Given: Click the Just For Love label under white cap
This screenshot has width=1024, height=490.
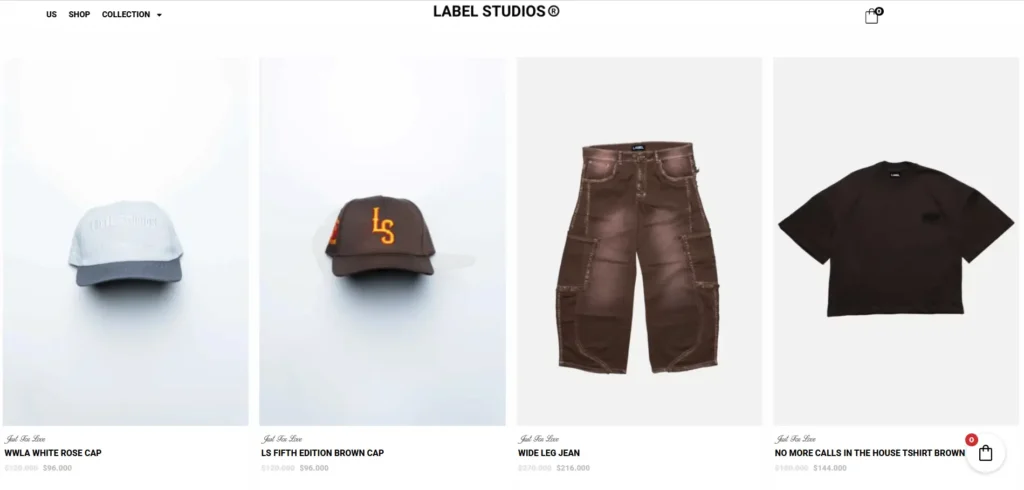Looking at the screenshot, I should [25, 439].
